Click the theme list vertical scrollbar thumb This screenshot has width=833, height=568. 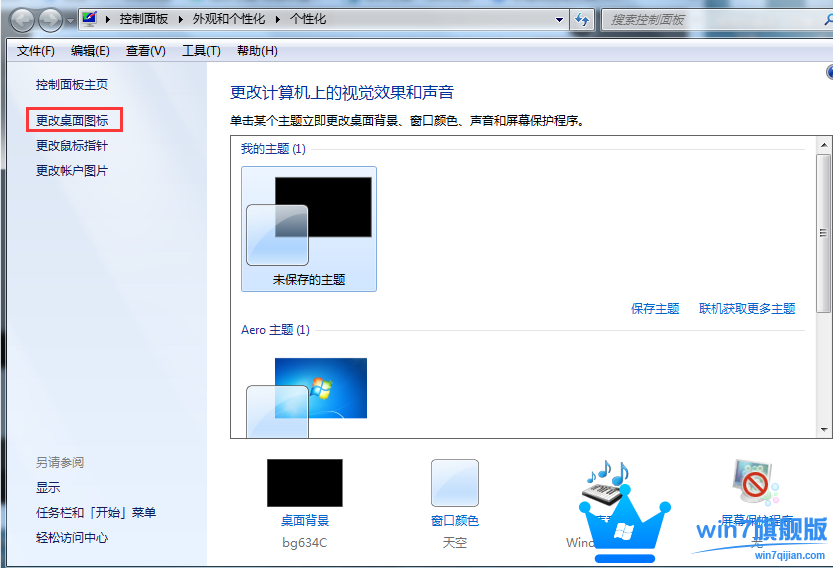point(823,233)
